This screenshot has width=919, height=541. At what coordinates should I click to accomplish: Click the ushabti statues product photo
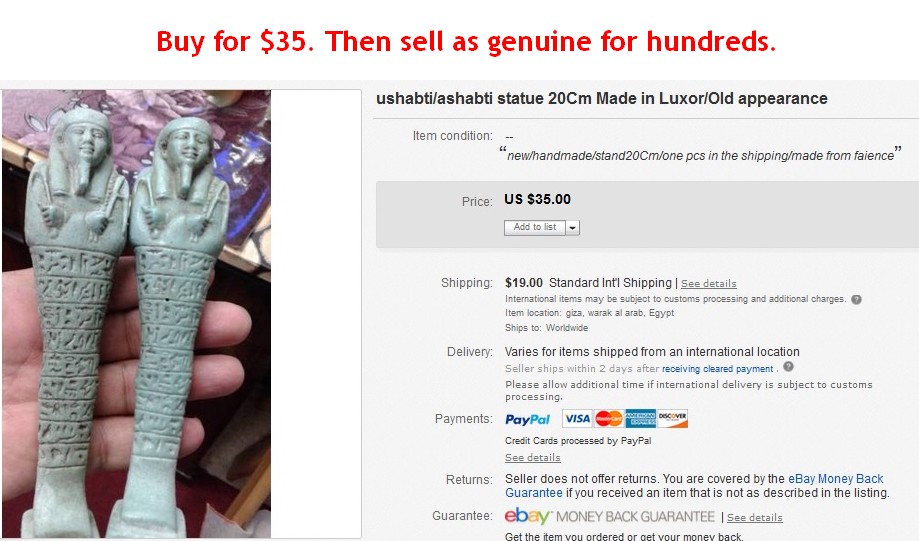[x=136, y=314]
